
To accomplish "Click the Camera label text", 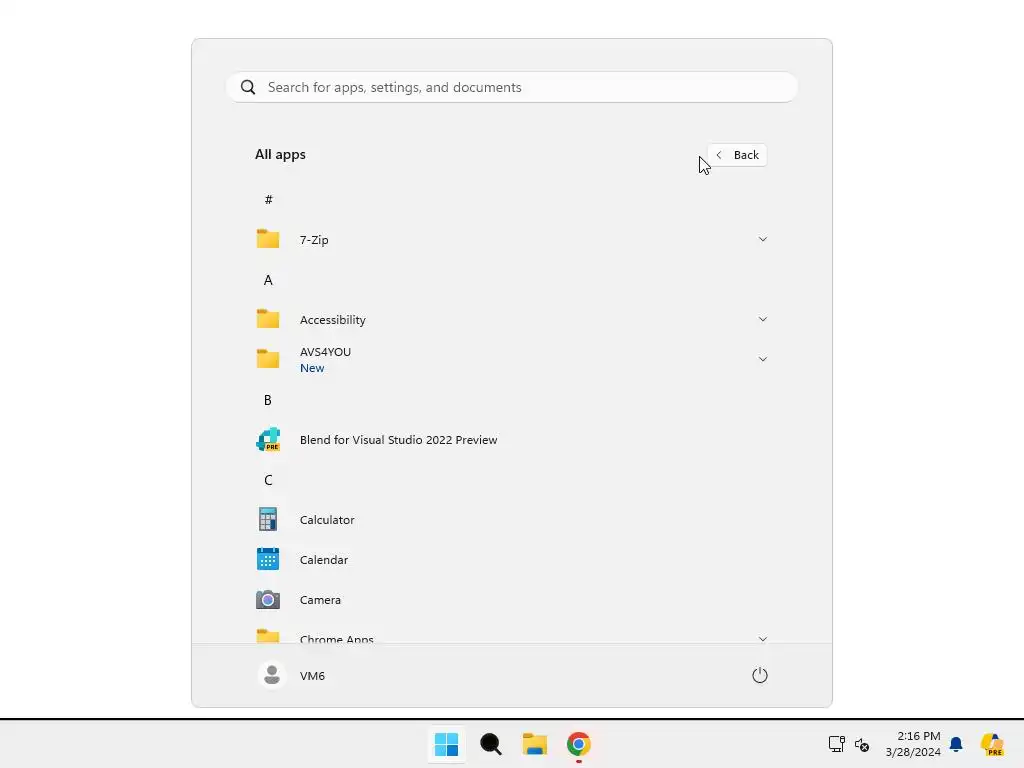I will pos(320,600).
